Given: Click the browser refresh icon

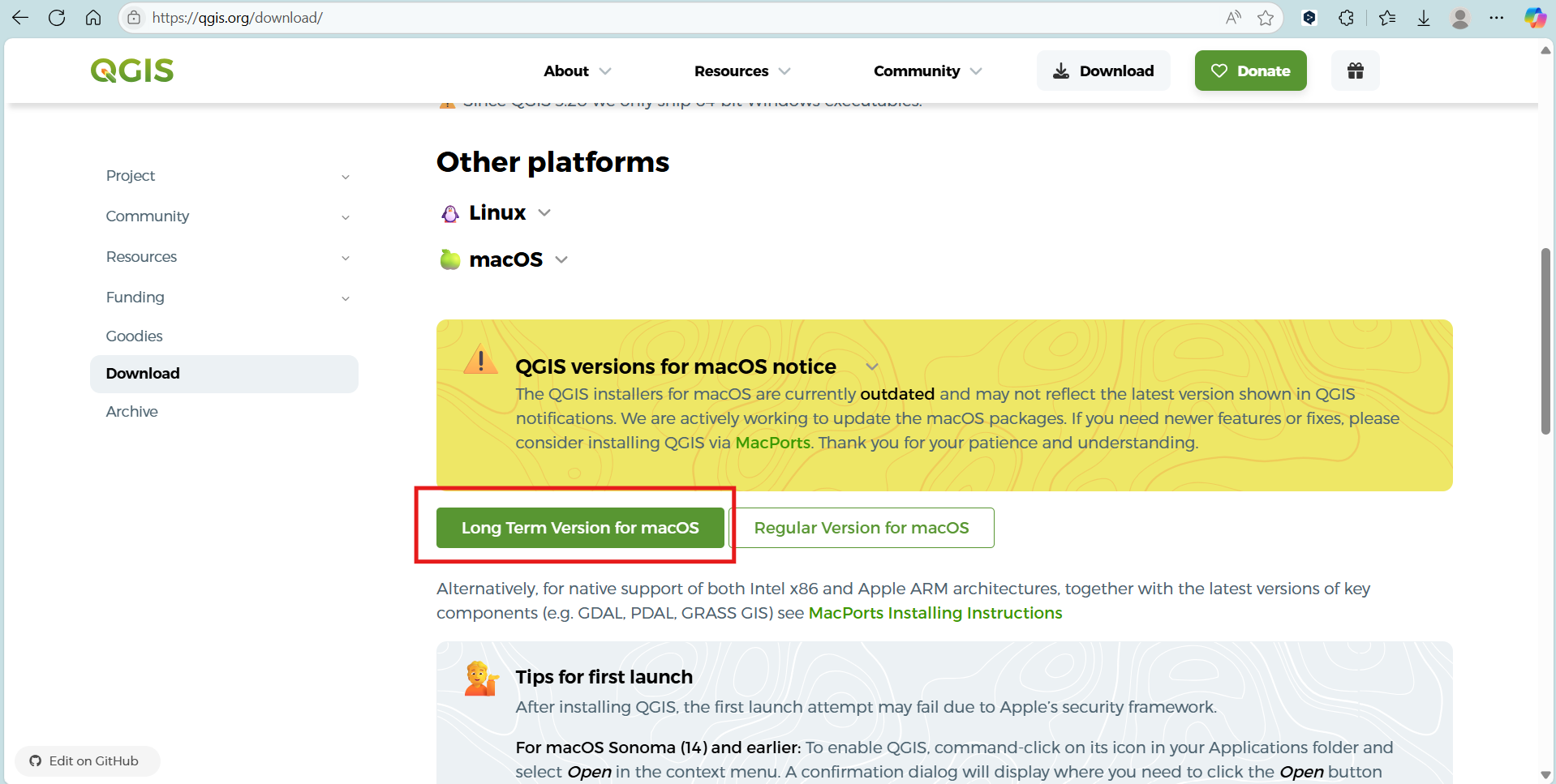Looking at the screenshot, I should pyautogui.click(x=57, y=18).
